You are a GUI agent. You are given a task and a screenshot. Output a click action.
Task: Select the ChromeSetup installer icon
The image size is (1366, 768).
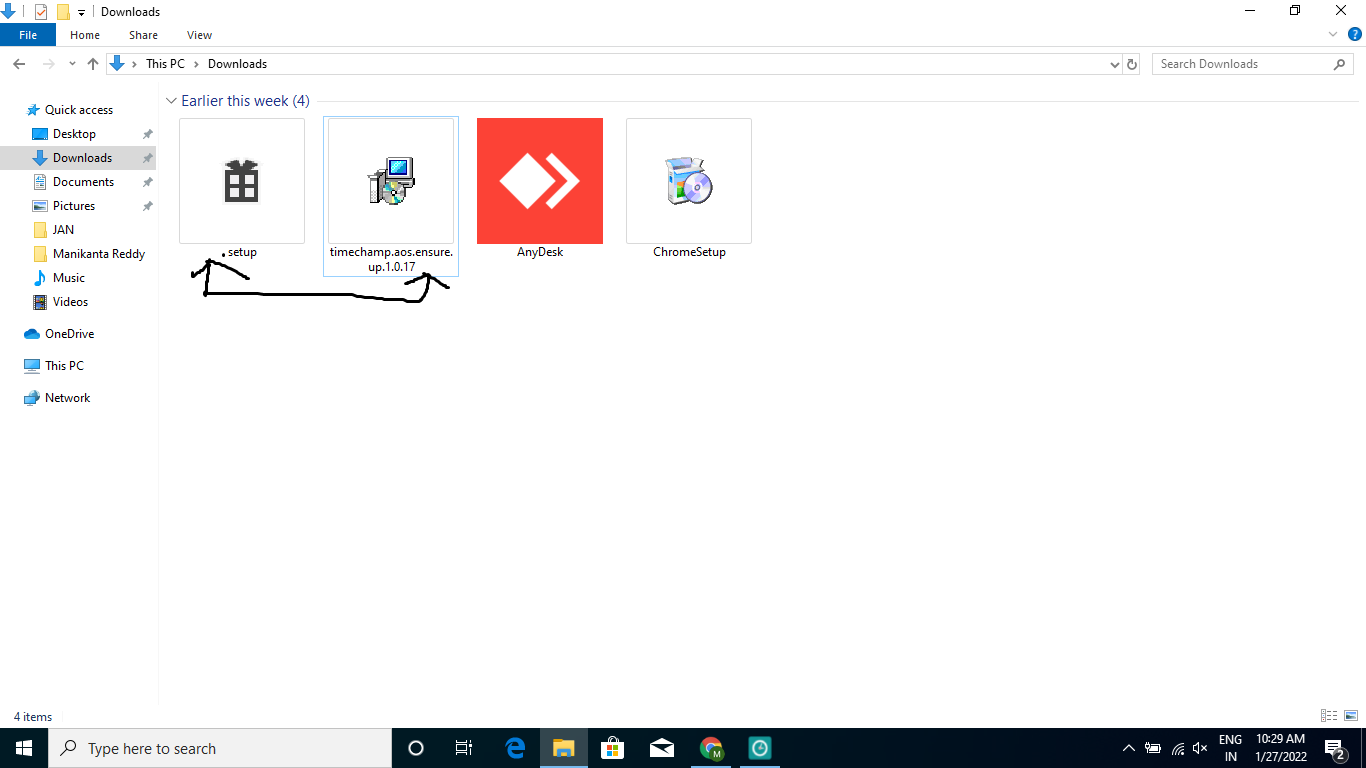point(689,181)
